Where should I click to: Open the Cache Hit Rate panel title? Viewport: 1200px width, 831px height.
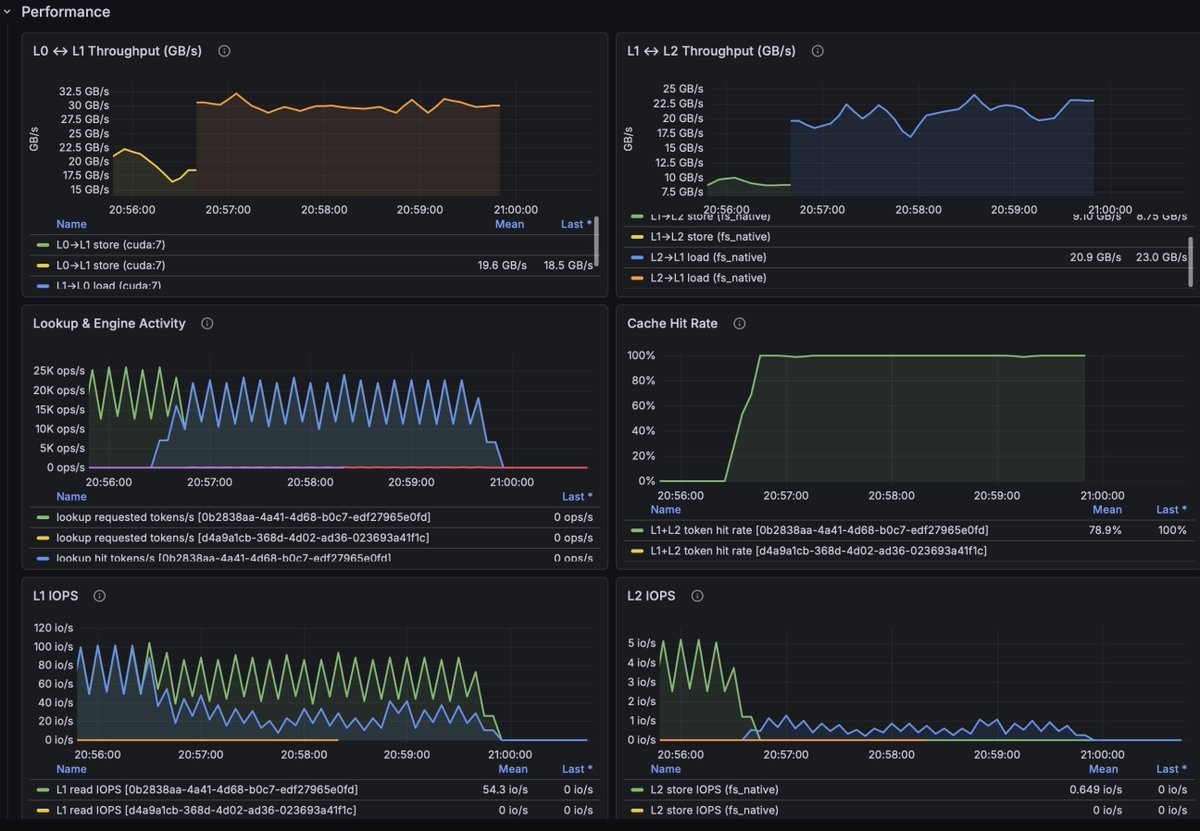click(x=672, y=324)
